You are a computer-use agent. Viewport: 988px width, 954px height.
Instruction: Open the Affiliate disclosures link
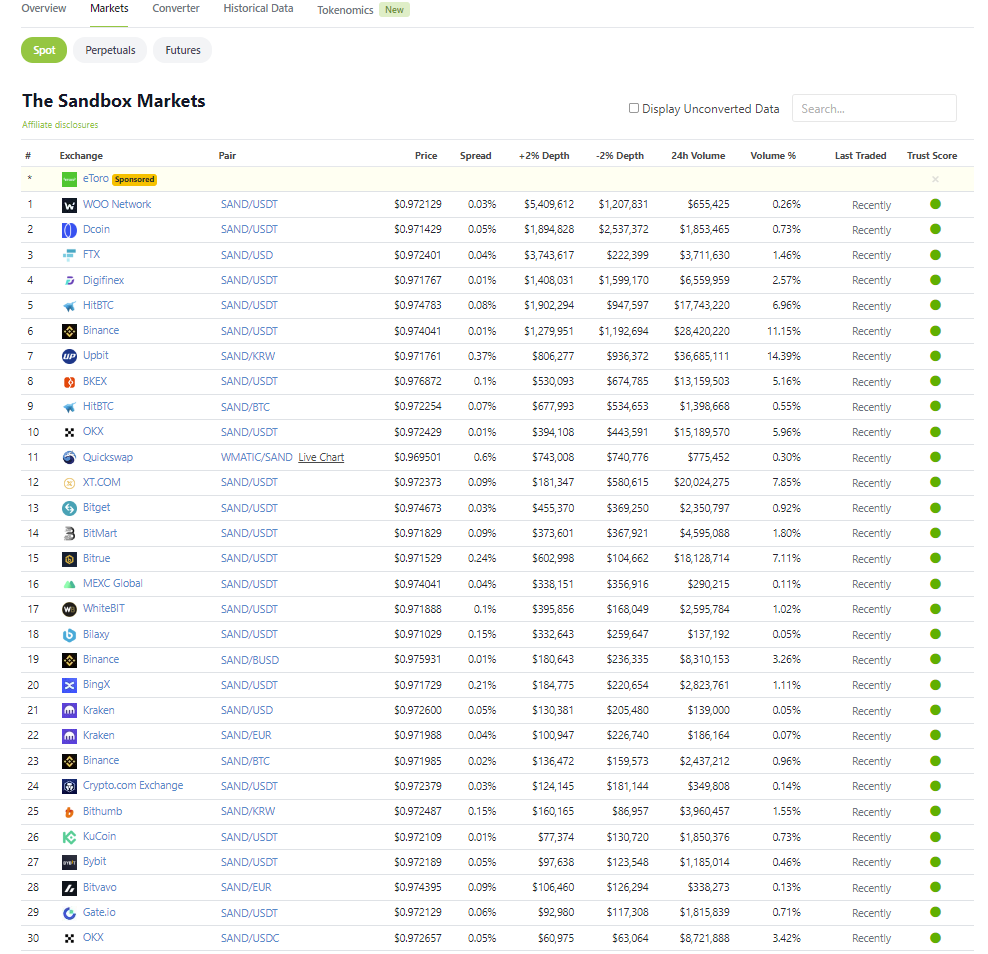(x=60, y=125)
